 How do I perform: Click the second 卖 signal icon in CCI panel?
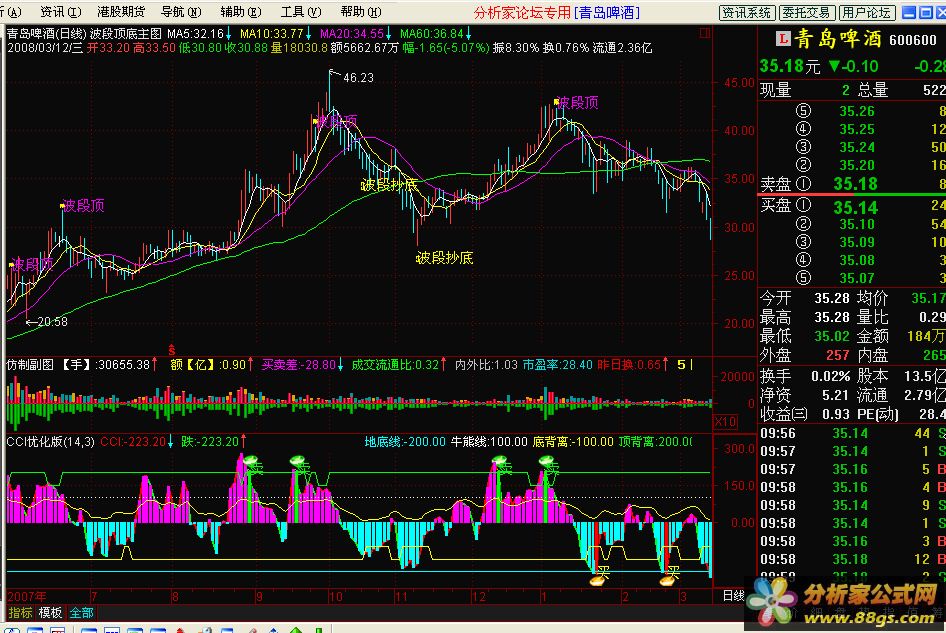300,463
